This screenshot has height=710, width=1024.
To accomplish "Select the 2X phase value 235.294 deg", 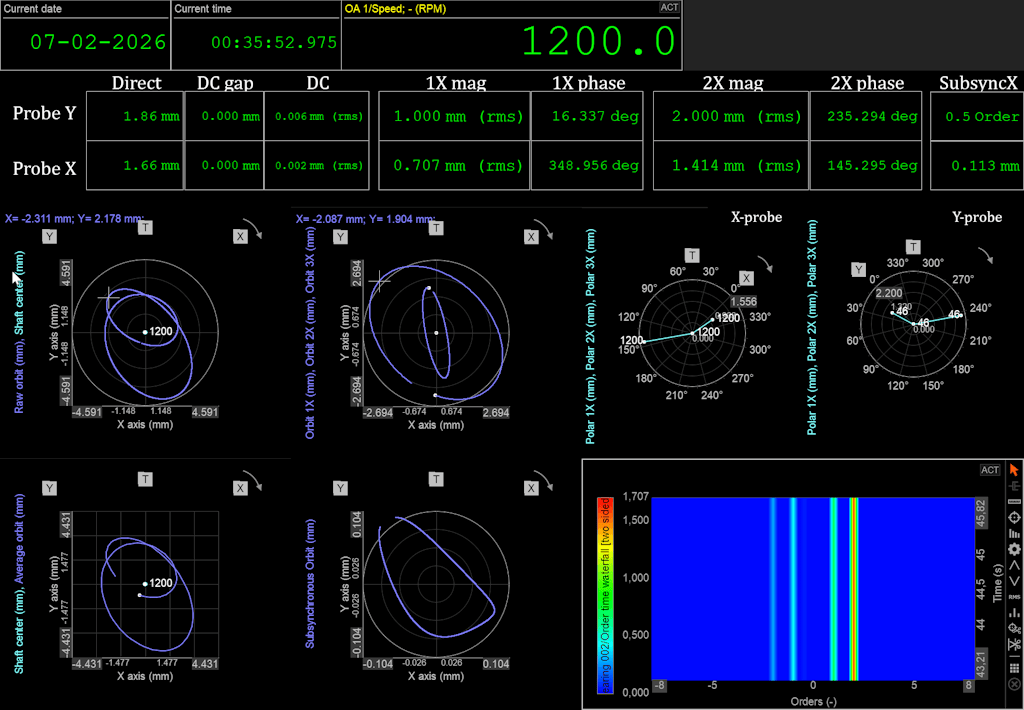I will (x=872, y=117).
